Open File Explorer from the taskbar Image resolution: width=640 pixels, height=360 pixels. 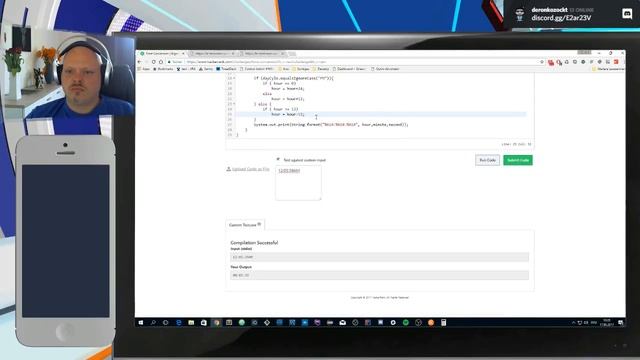[x=191, y=322]
